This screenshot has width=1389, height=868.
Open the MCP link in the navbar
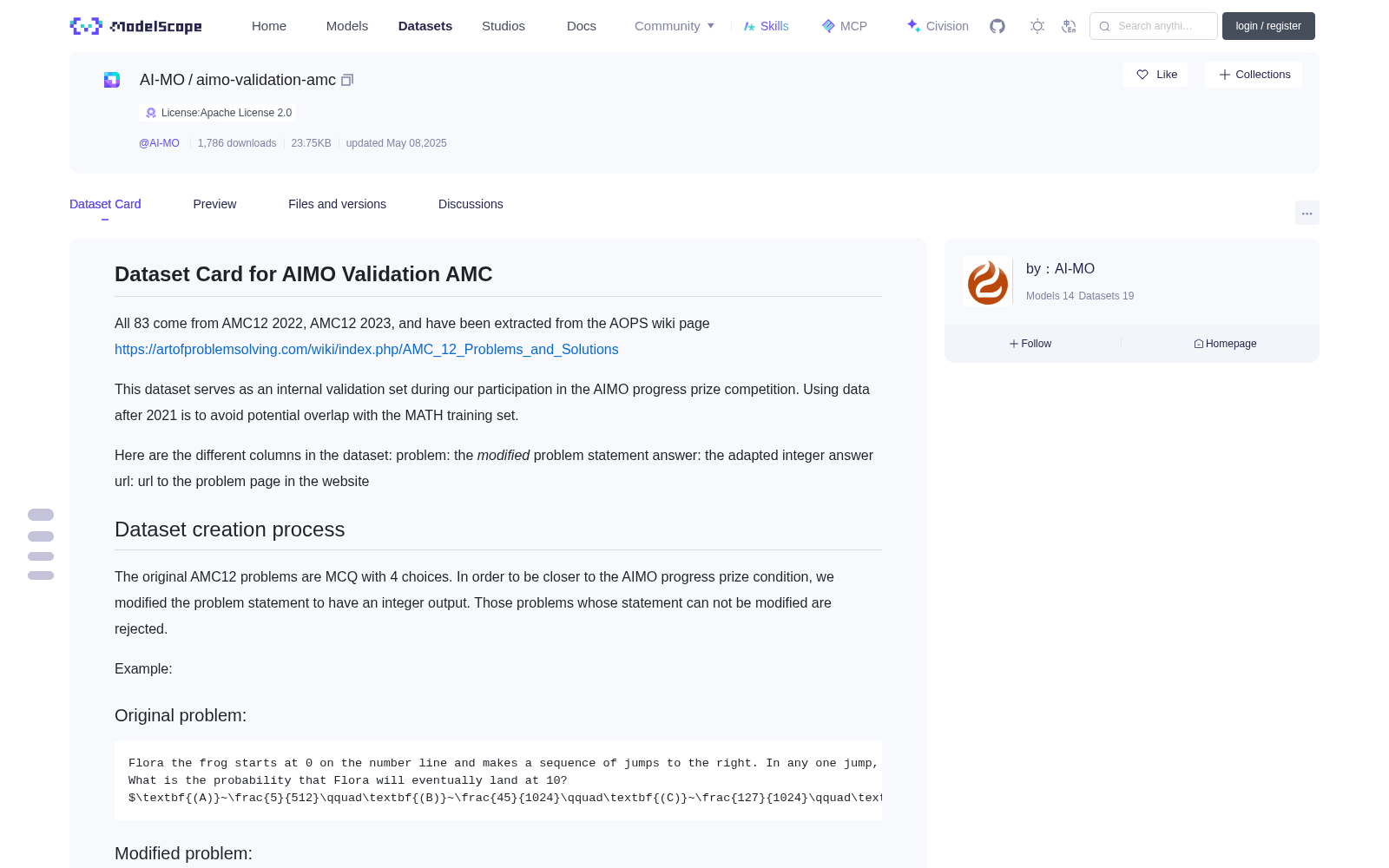[844, 26]
